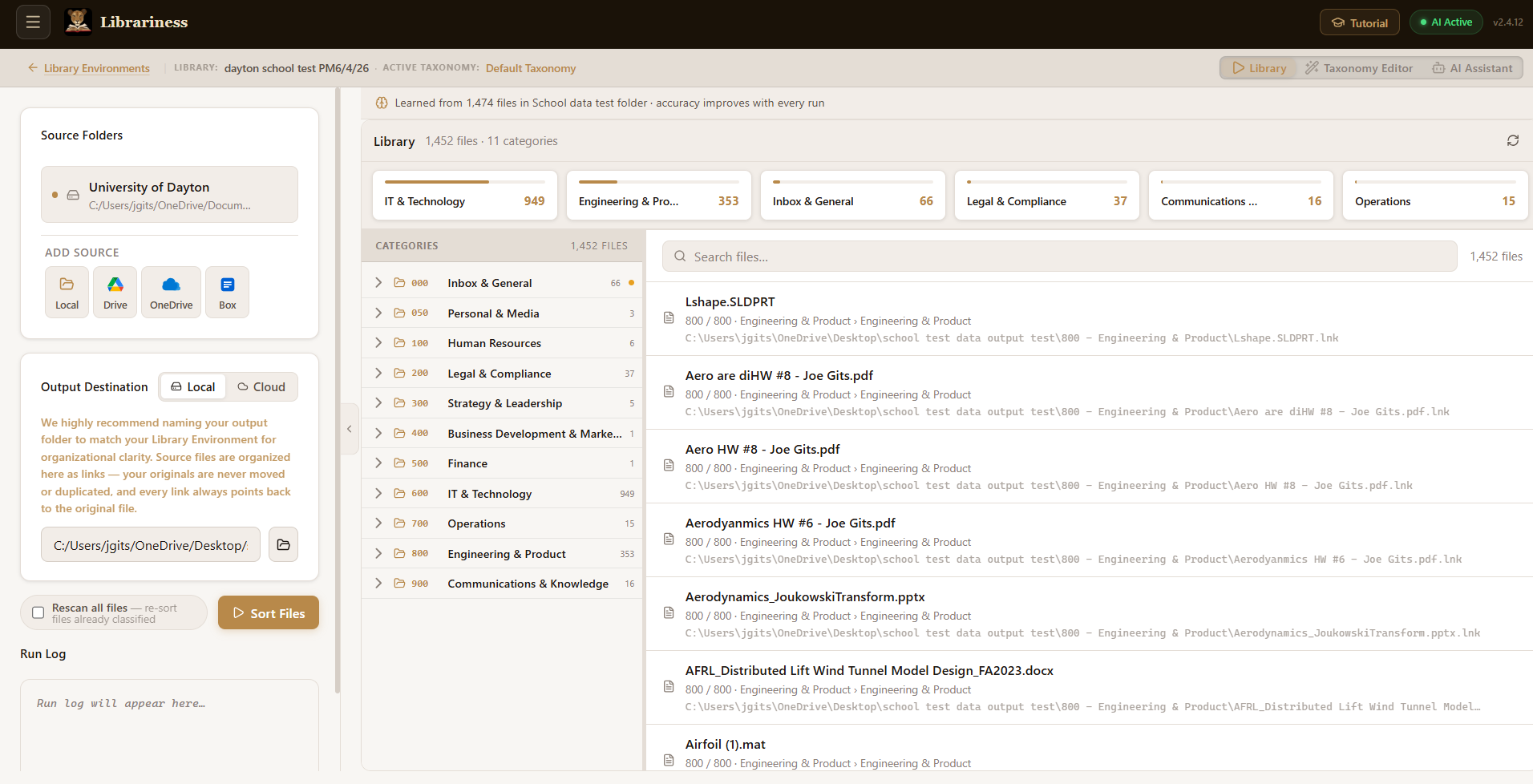
Task: Select University of Dayton source folder
Action: pos(169,195)
